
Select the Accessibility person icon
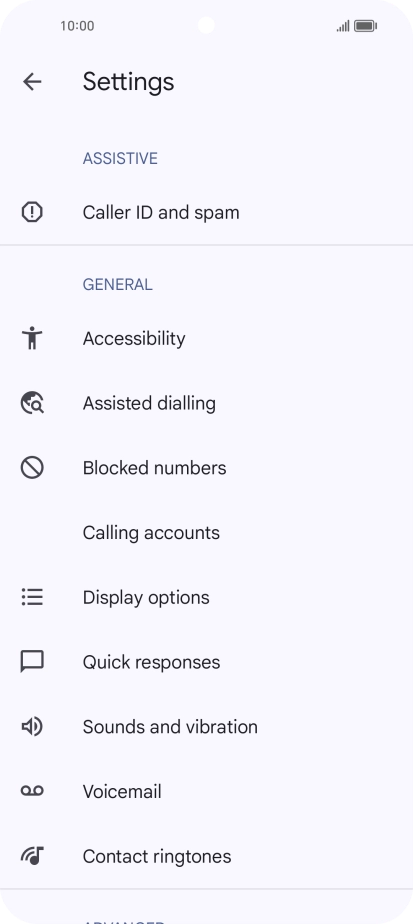(32, 338)
